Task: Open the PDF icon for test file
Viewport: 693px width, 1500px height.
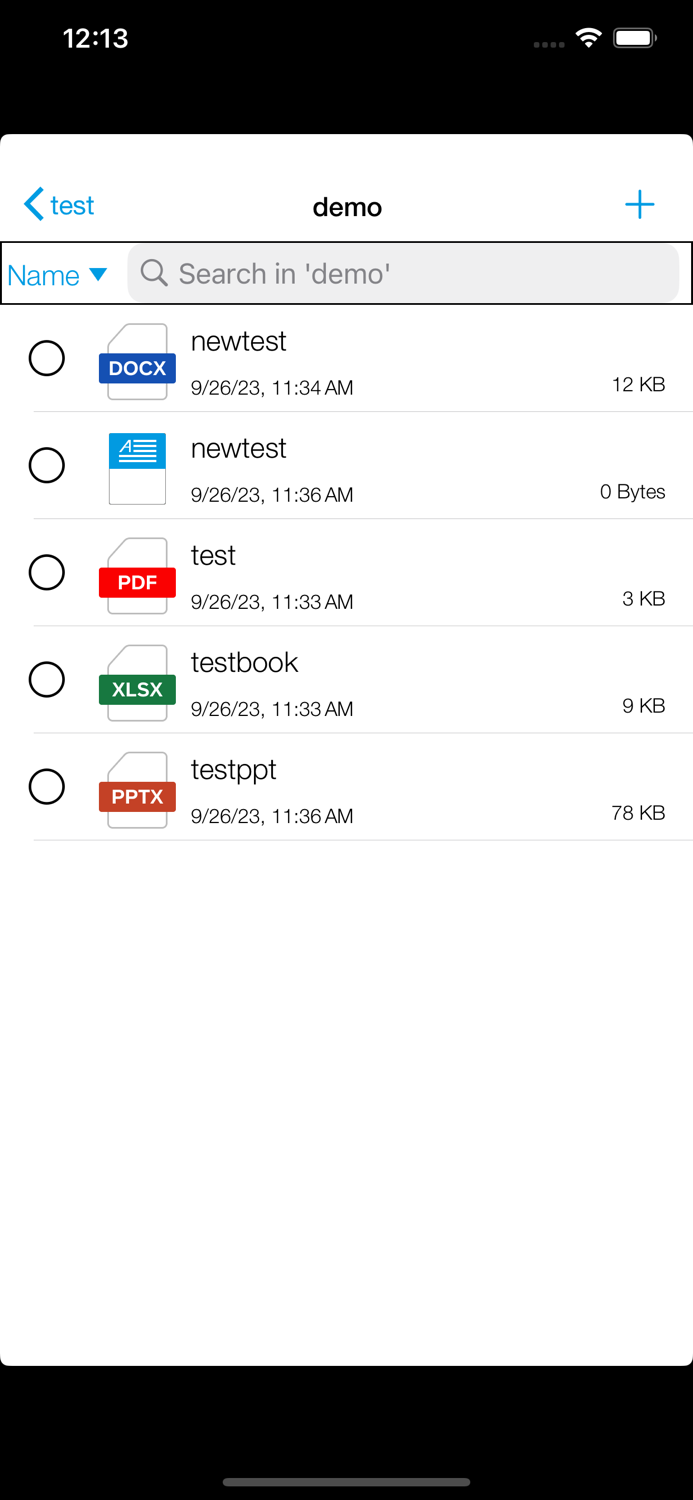Action: 137,575
